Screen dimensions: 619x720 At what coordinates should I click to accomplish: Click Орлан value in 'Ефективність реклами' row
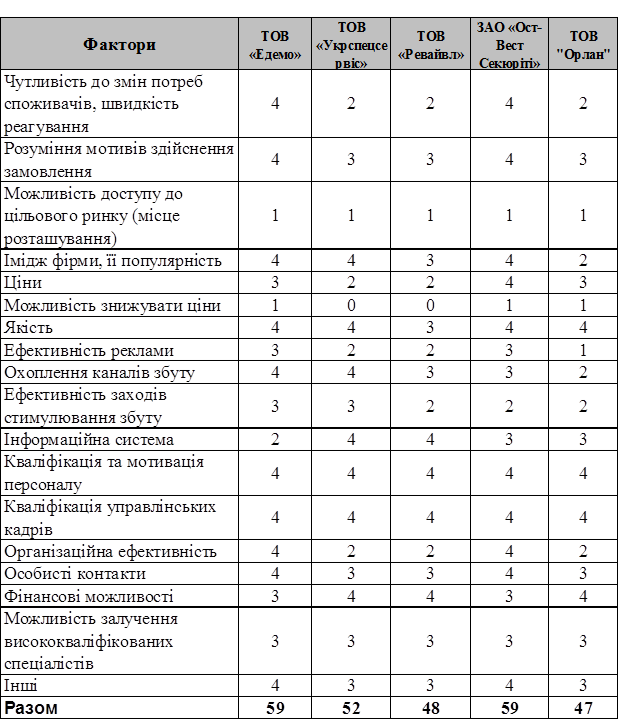pyautogui.click(x=583, y=350)
